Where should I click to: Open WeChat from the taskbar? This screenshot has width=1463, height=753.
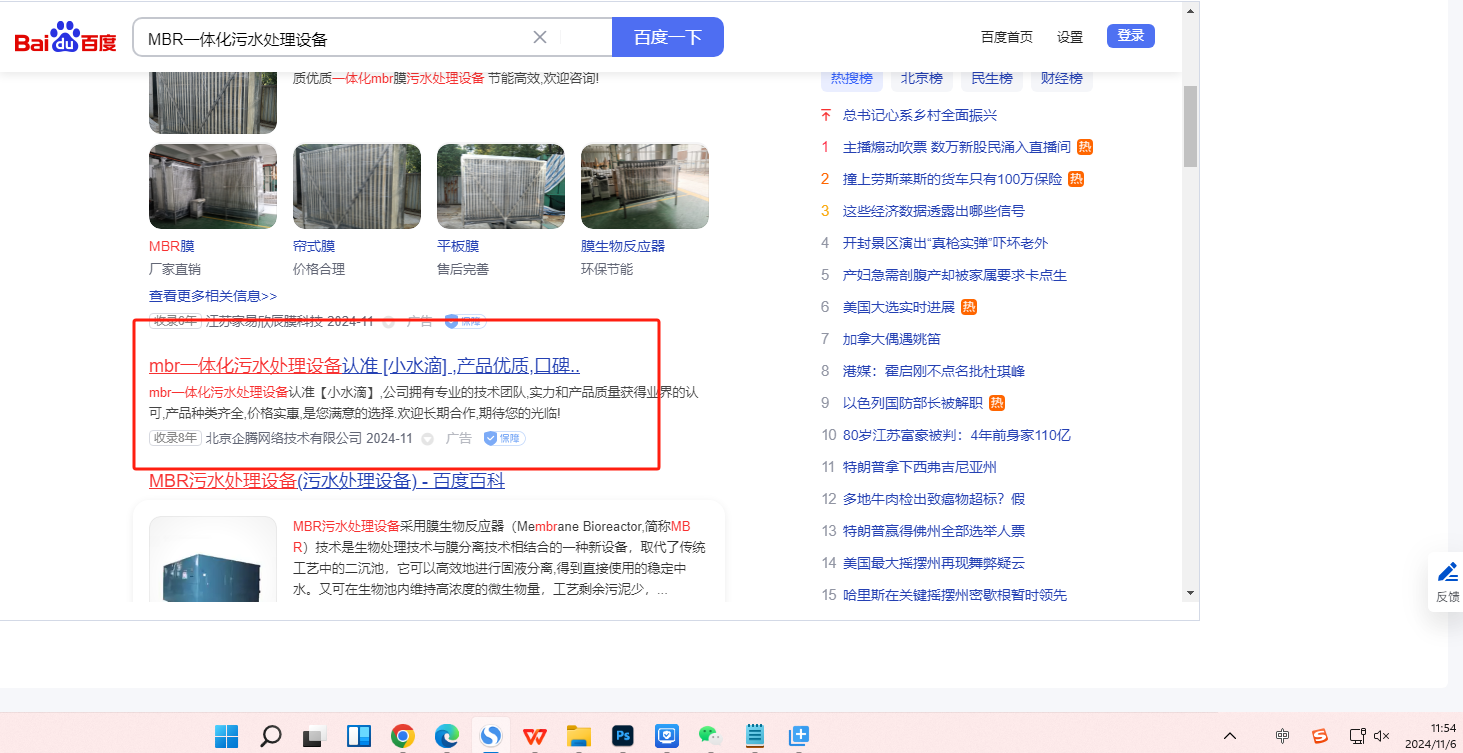tap(710, 737)
